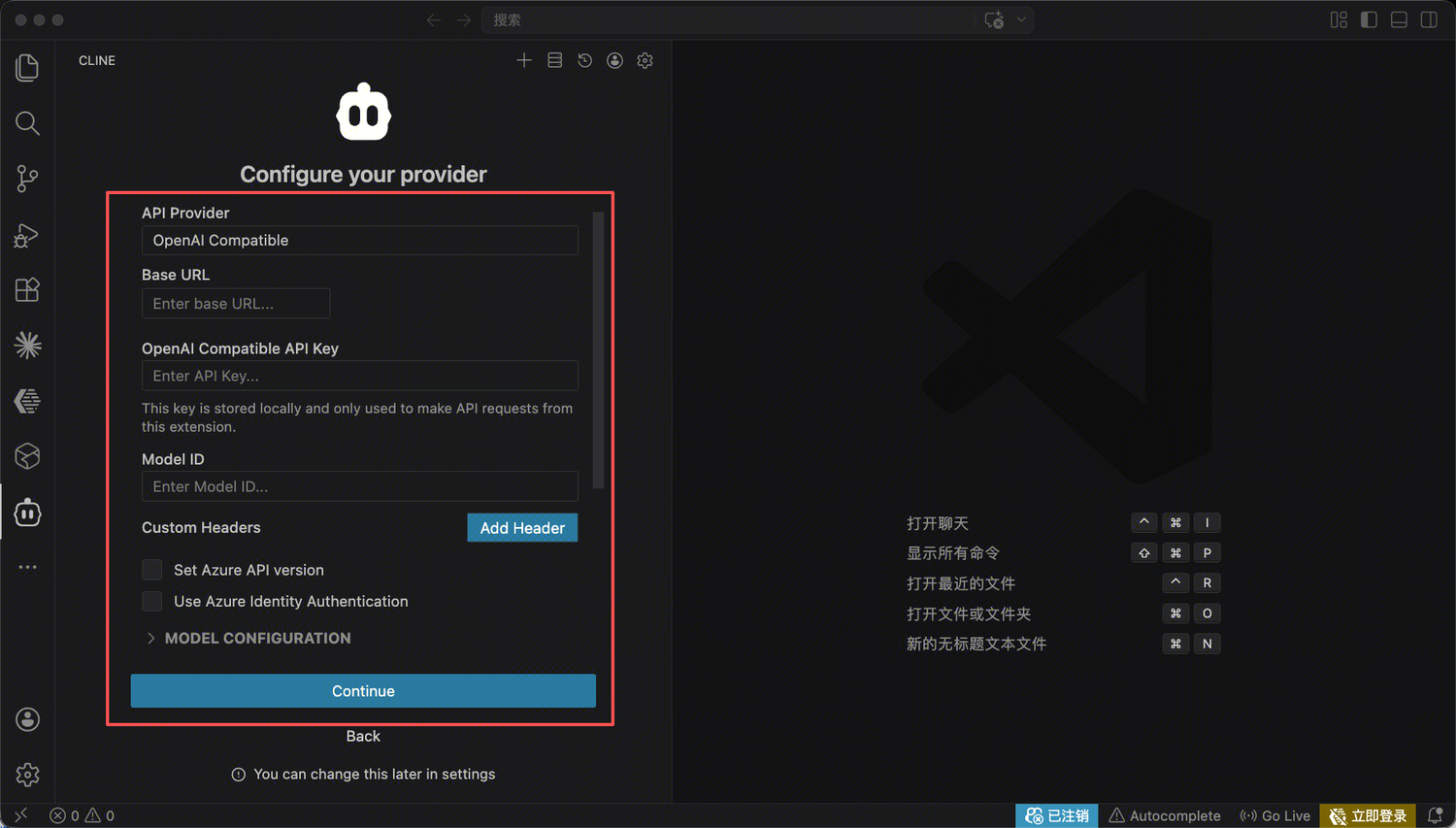Screen dimensions: 1456x828
Task: Open the Source Control view
Action: tap(27, 179)
